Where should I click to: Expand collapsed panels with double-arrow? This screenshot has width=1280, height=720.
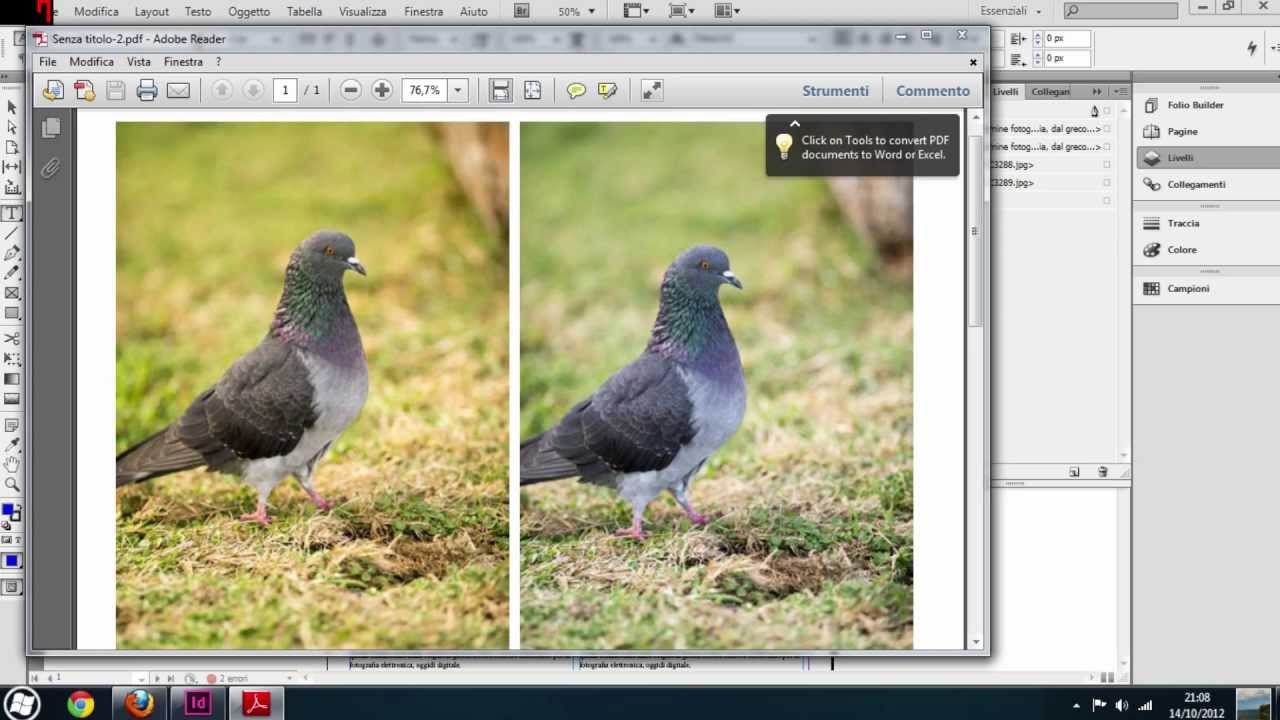coord(1097,91)
